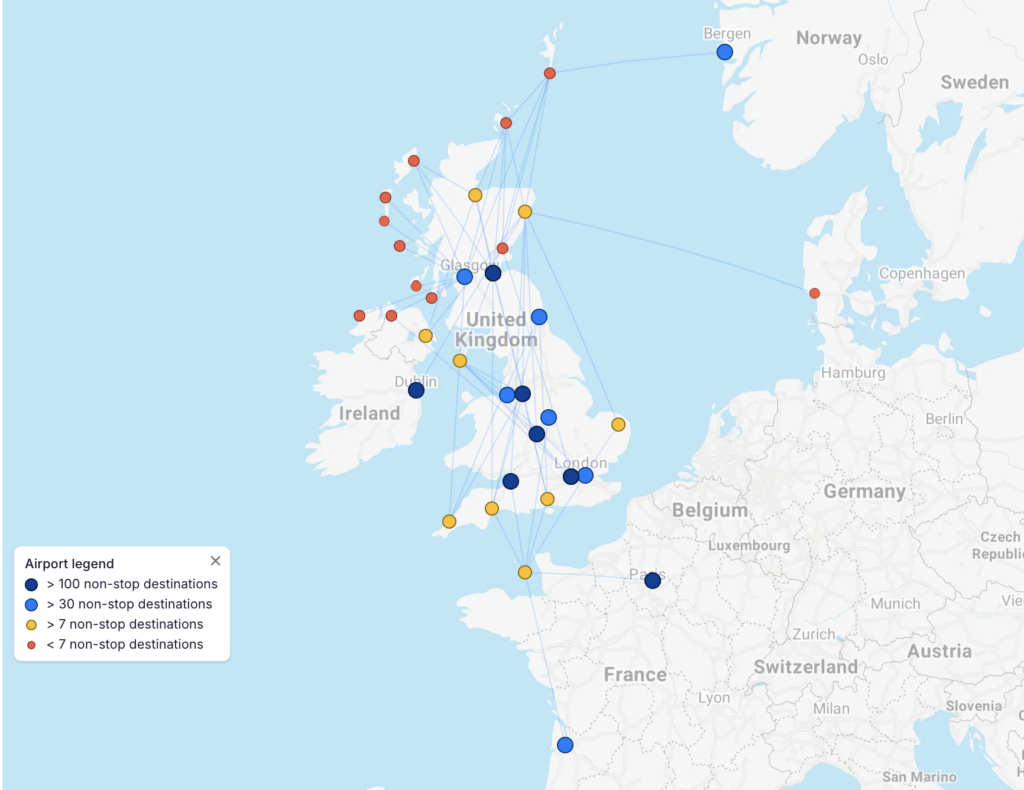1024x790 pixels.
Task: Click the 'Ireland' country label
Action: pos(369,413)
